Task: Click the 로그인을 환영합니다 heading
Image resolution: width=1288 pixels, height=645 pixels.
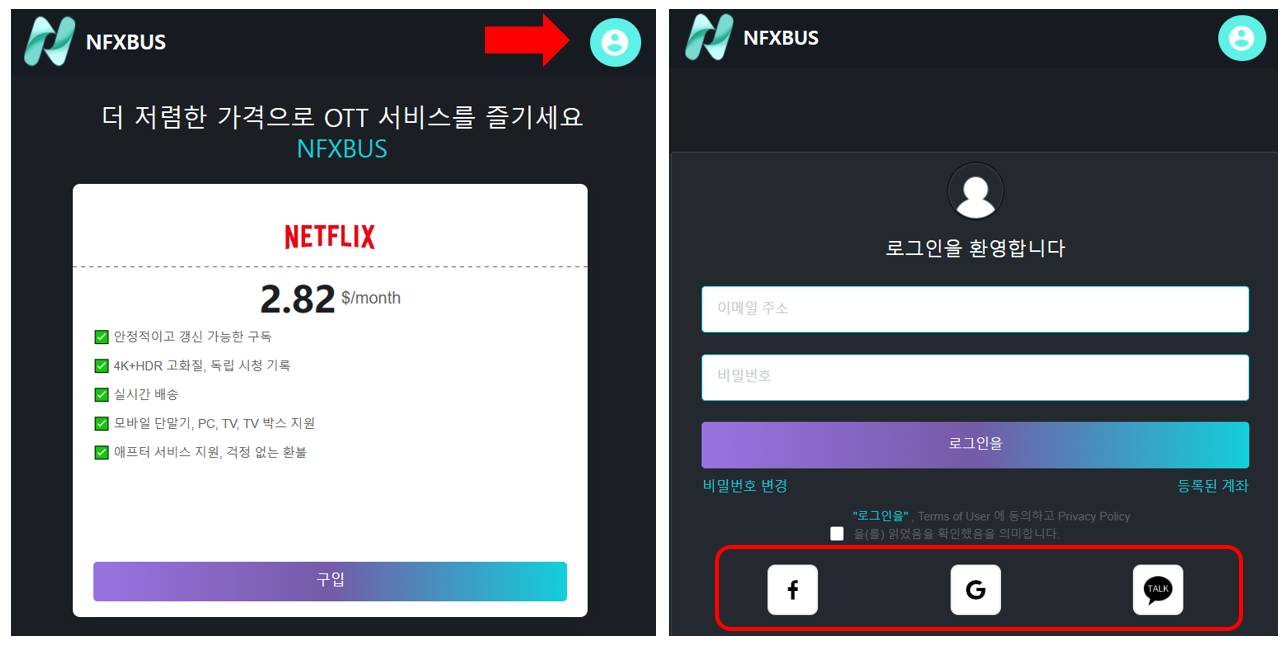Action: [975, 248]
